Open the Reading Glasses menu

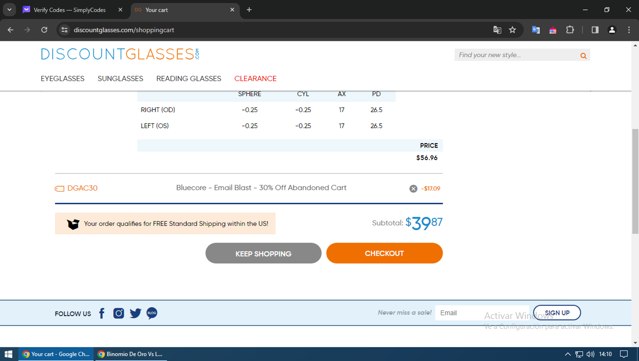pos(189,79)
